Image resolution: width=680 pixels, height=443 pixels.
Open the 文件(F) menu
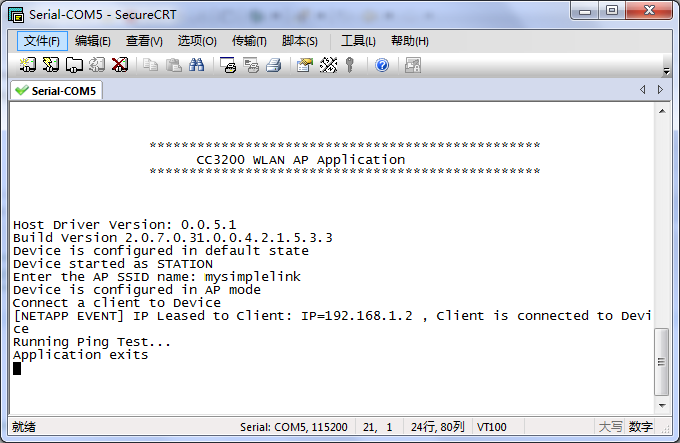coord(42,41)
